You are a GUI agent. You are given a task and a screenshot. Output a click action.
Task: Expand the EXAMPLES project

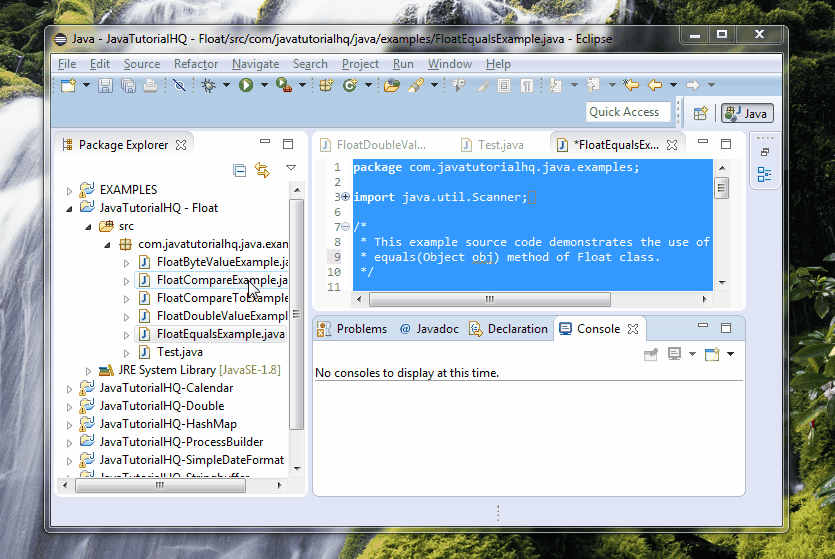pos(69,191)
